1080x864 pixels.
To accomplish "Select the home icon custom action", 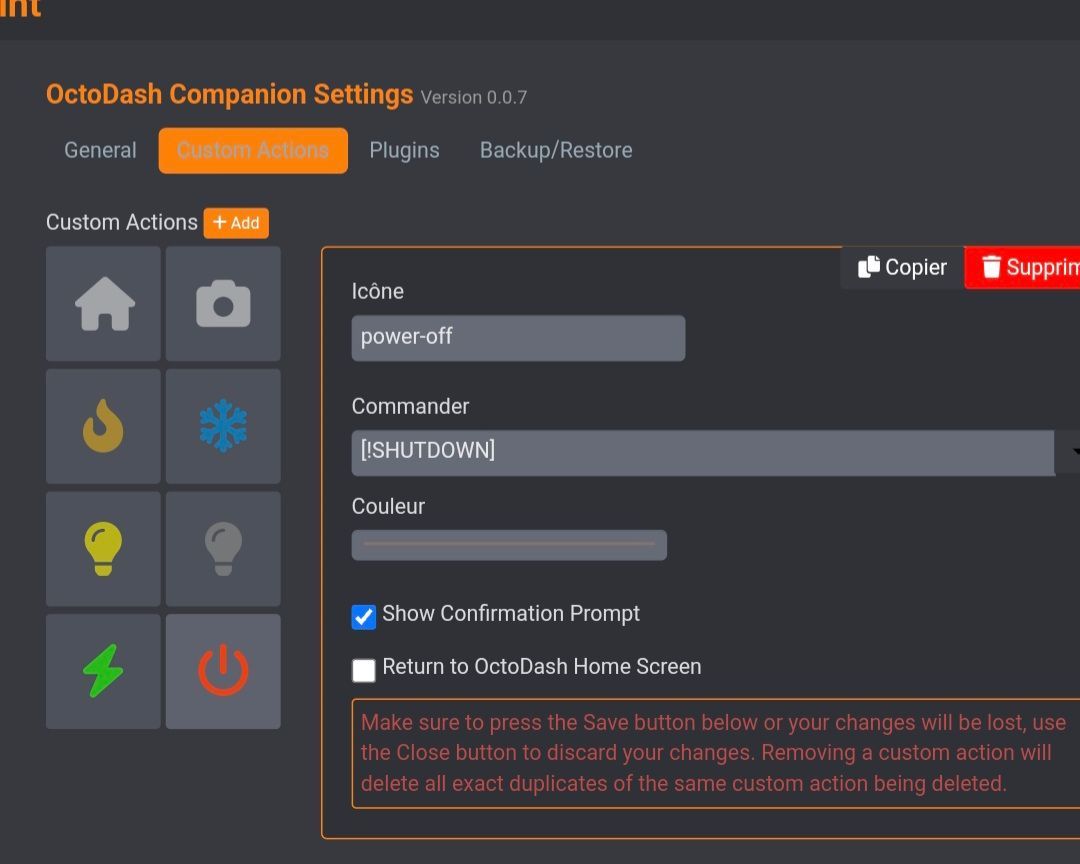I will pos(103,304).
